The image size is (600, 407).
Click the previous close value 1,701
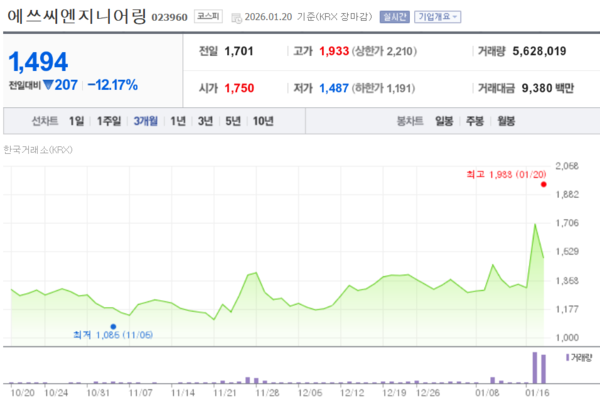pos(239,51)
